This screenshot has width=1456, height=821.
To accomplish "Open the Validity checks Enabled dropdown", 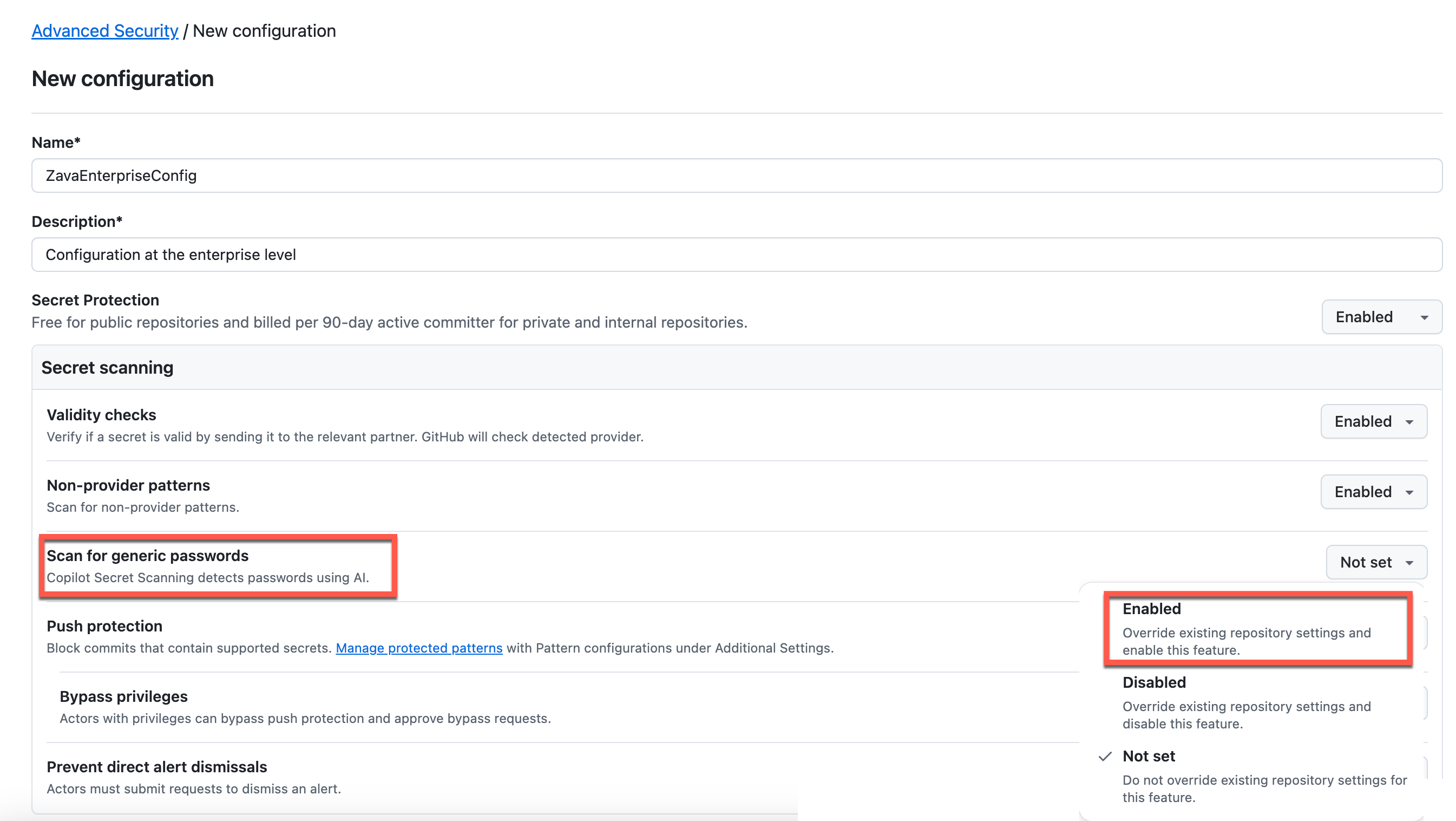I will 1373,421.
